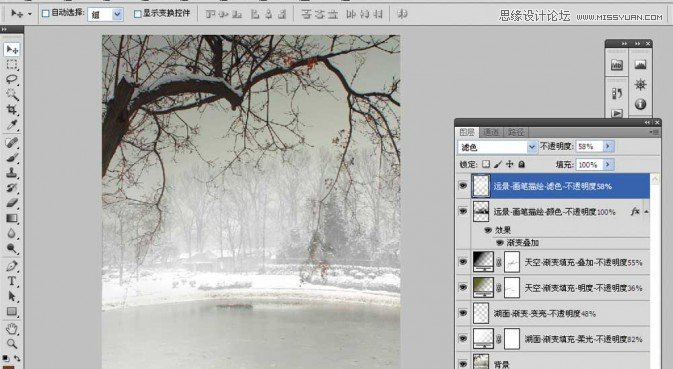Hide the selected 滤色 58% layer
This screenshot has width=673, height=369.
(x=463, y=186)
